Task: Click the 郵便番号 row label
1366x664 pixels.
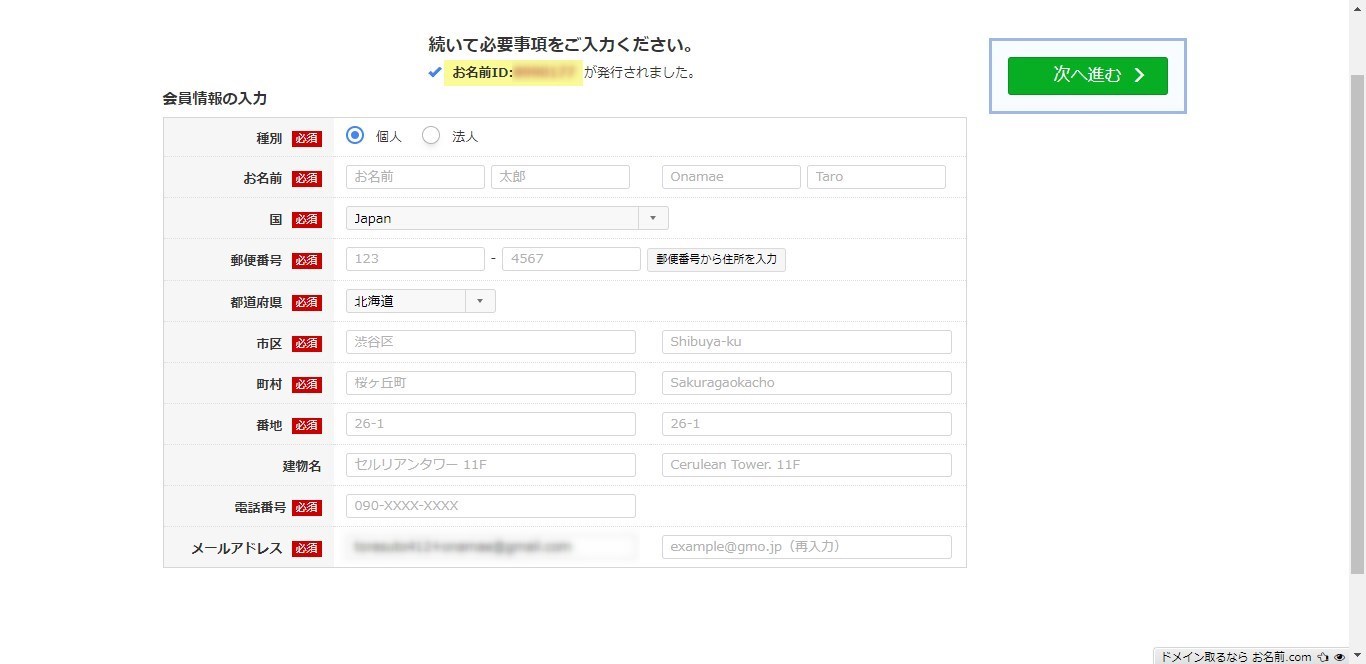Action: pyautogui.click(x=256, y=261)
